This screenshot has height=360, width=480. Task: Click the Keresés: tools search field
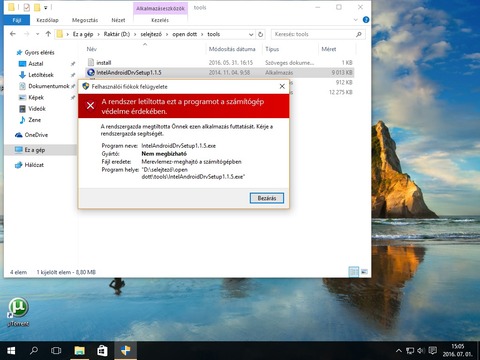[312, 34]
